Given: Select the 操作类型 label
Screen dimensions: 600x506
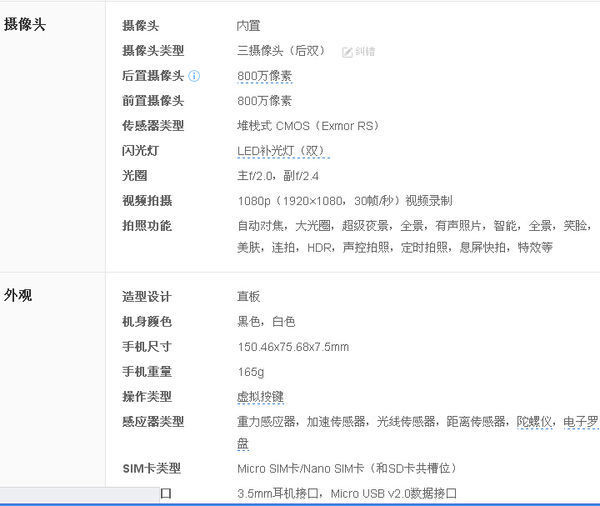Looking at the screenshot, I should point(147,397).
